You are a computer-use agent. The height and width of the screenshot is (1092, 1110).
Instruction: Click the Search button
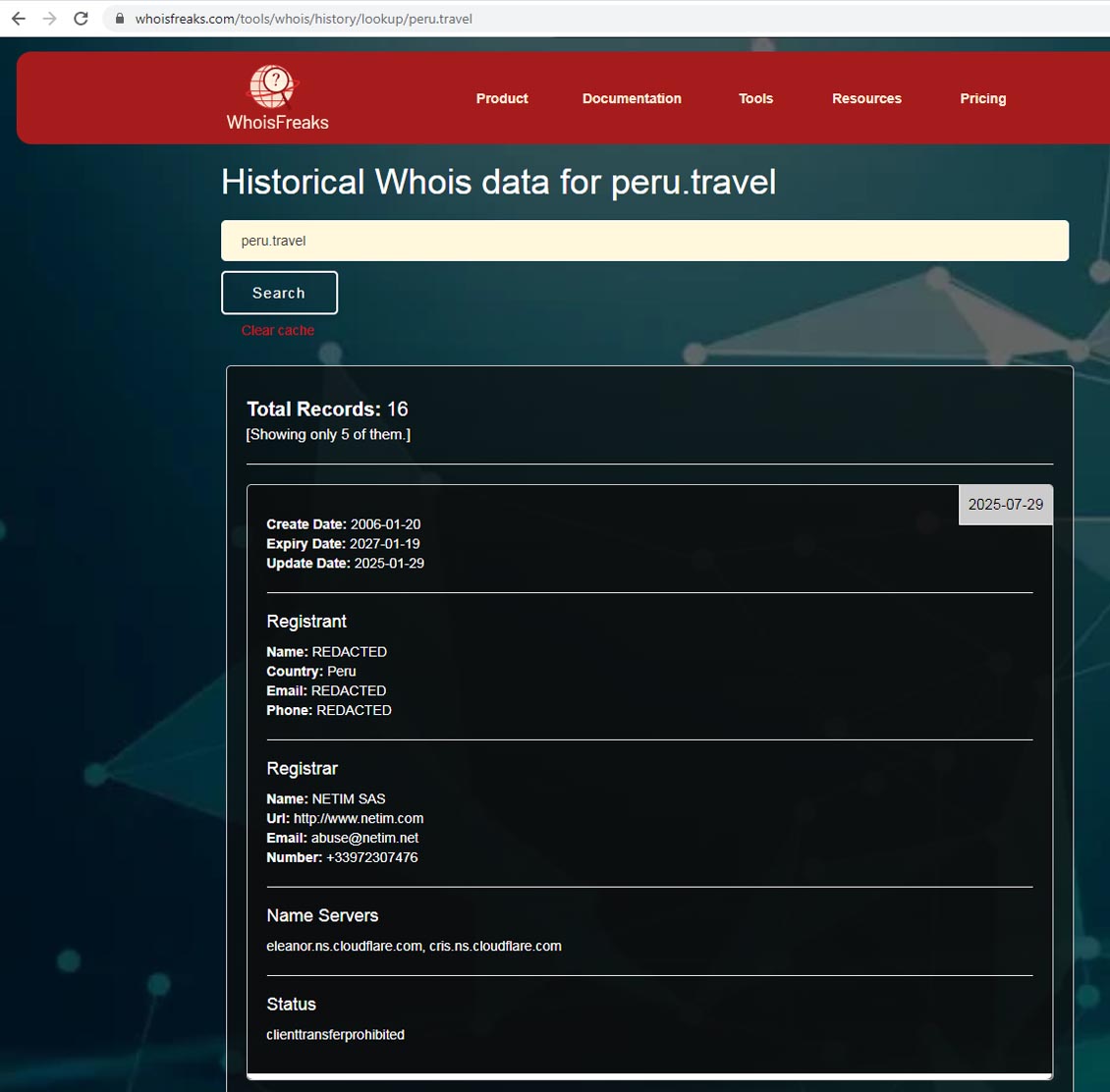[279, 293]
